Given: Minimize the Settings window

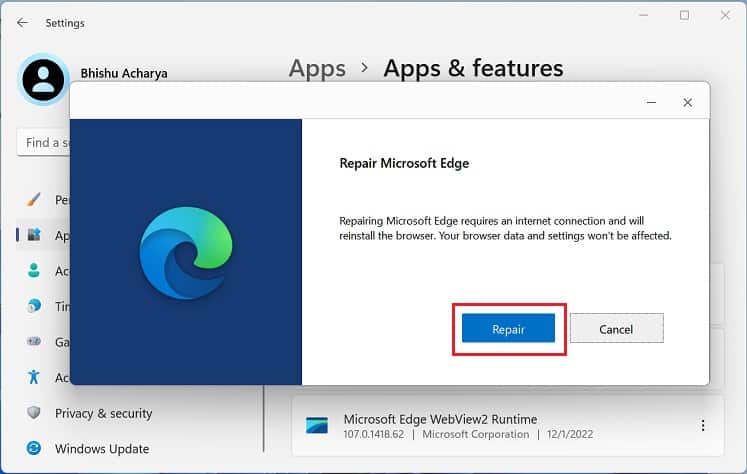Looking at the screenshot, I should click(x=644, y=15).
